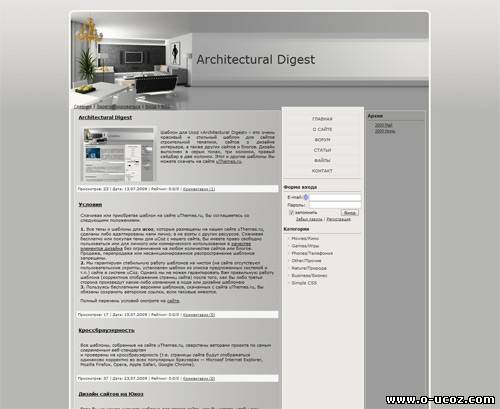Open the Architectural Digest post thumbnail
The image size is (500, 409).
click(x=118, y=154)
